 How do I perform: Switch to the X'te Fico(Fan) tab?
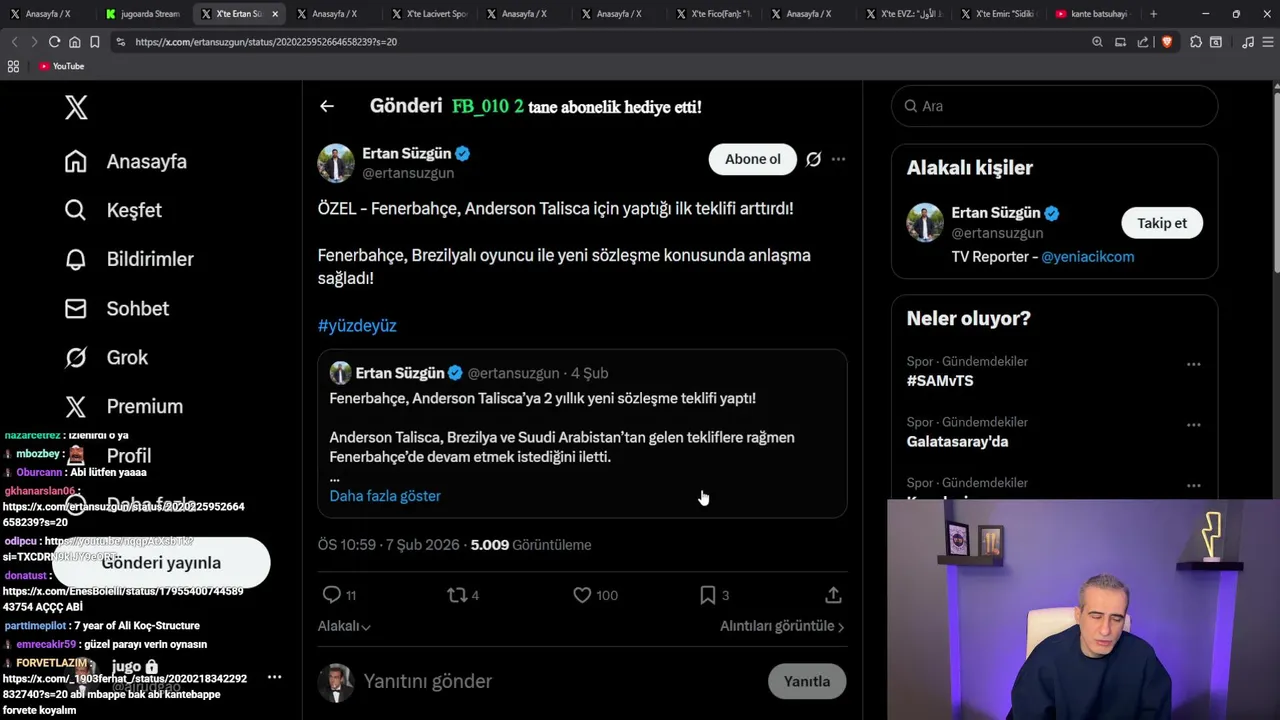(713, 14)
